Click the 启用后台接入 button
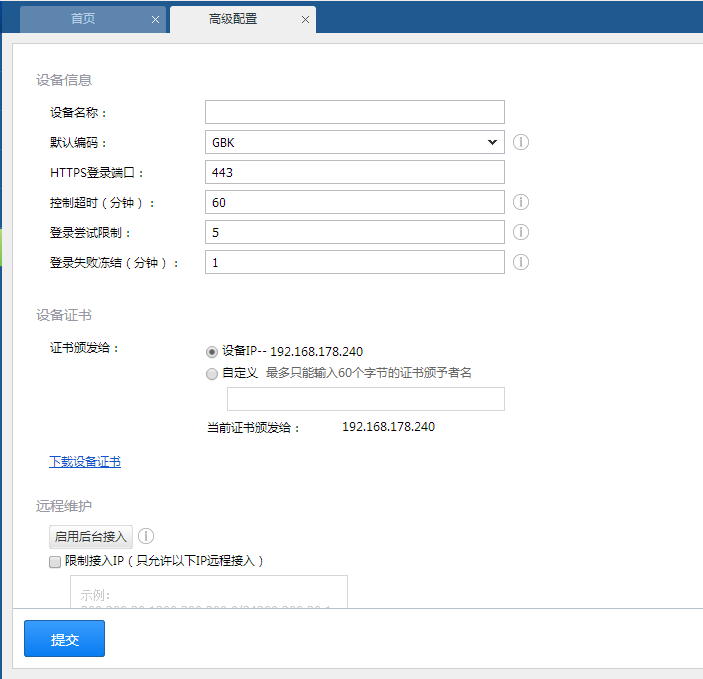 (91, 537)
